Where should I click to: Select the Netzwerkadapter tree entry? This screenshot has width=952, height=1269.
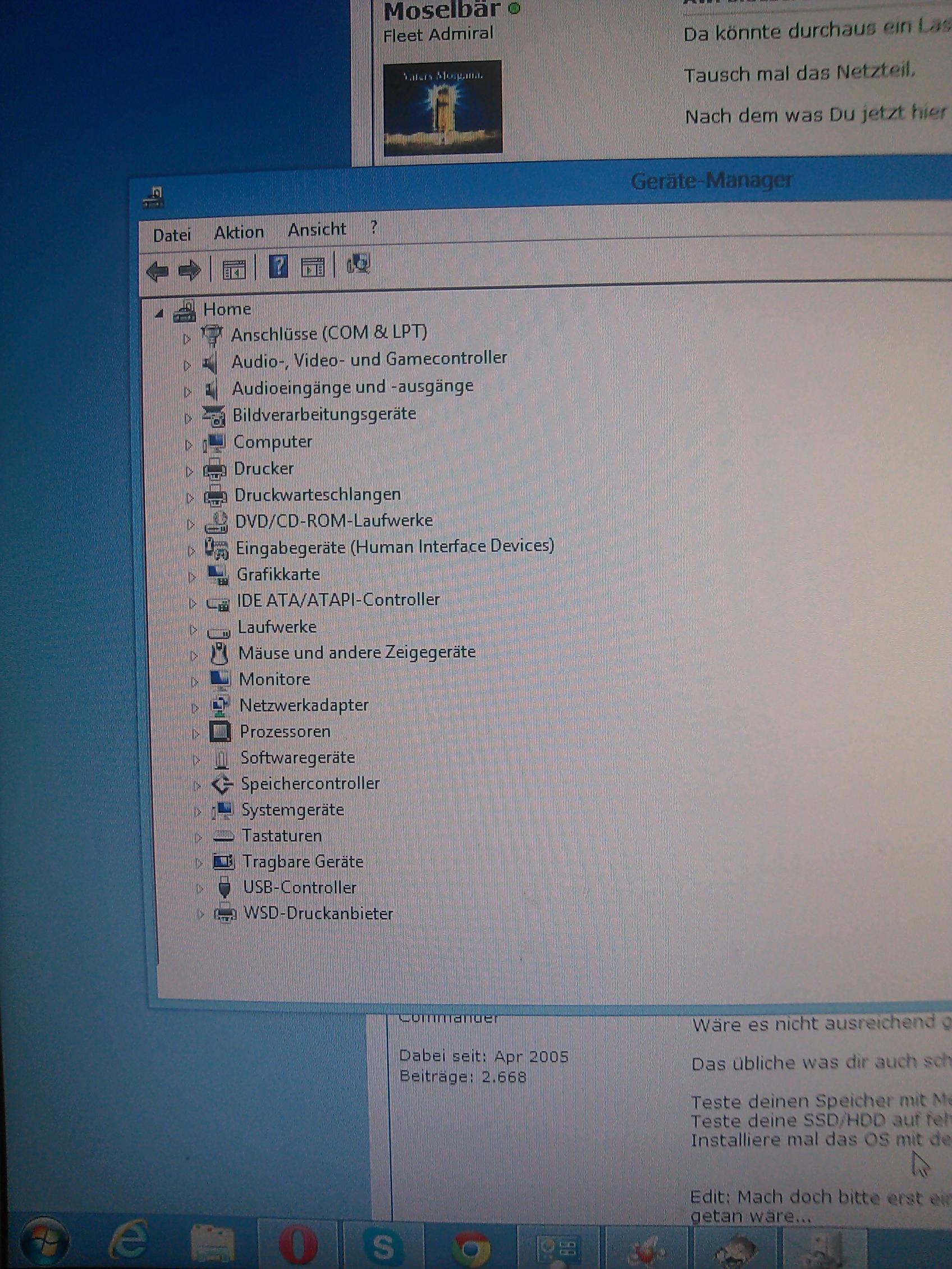(x=304, y=705)
